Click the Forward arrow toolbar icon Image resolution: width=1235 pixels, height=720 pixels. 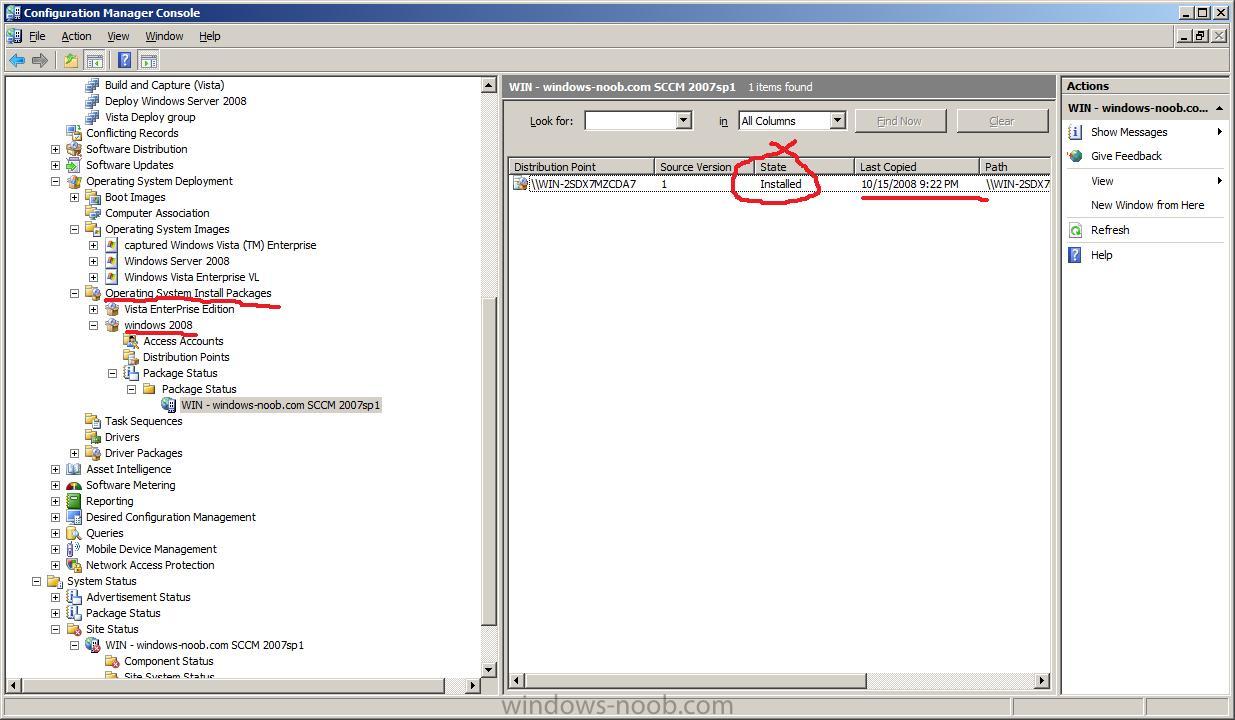[40, 61]
